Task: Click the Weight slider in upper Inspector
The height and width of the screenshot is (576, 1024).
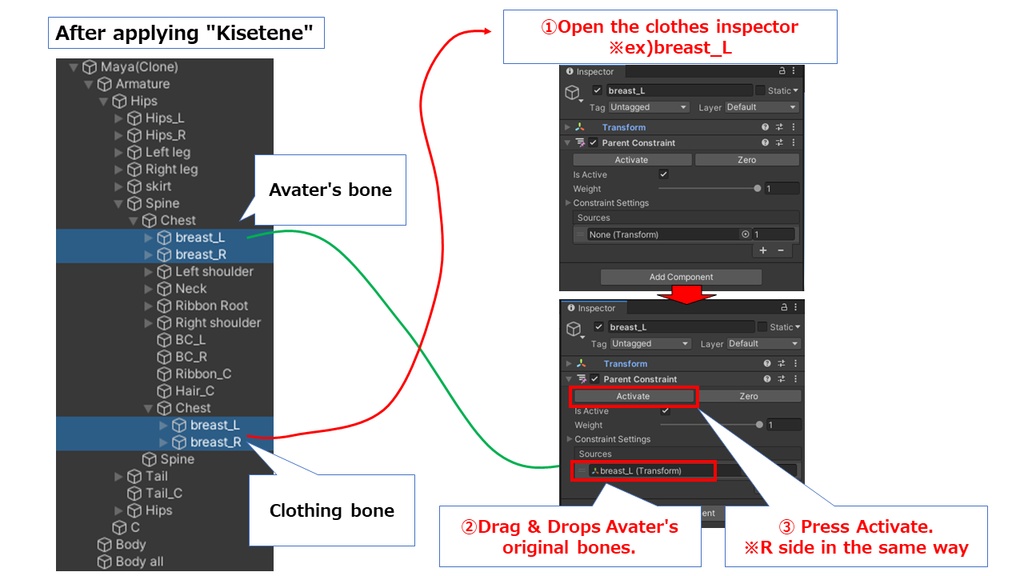Action: (x=709, y=188)
